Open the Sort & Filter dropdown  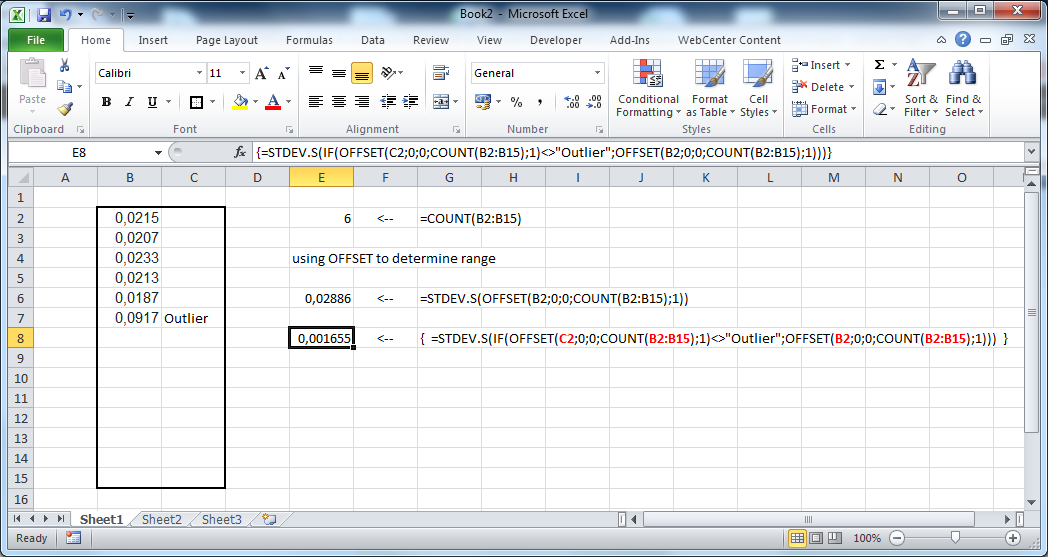tap(922, 88)
